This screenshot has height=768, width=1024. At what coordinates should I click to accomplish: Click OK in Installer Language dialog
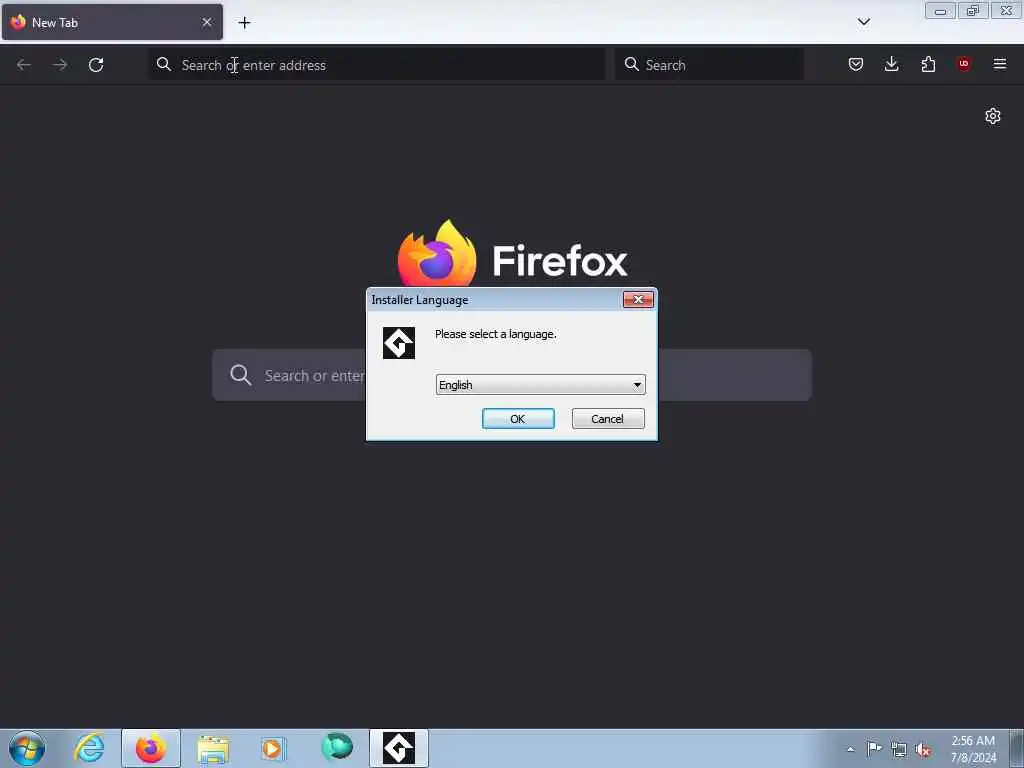518,419
